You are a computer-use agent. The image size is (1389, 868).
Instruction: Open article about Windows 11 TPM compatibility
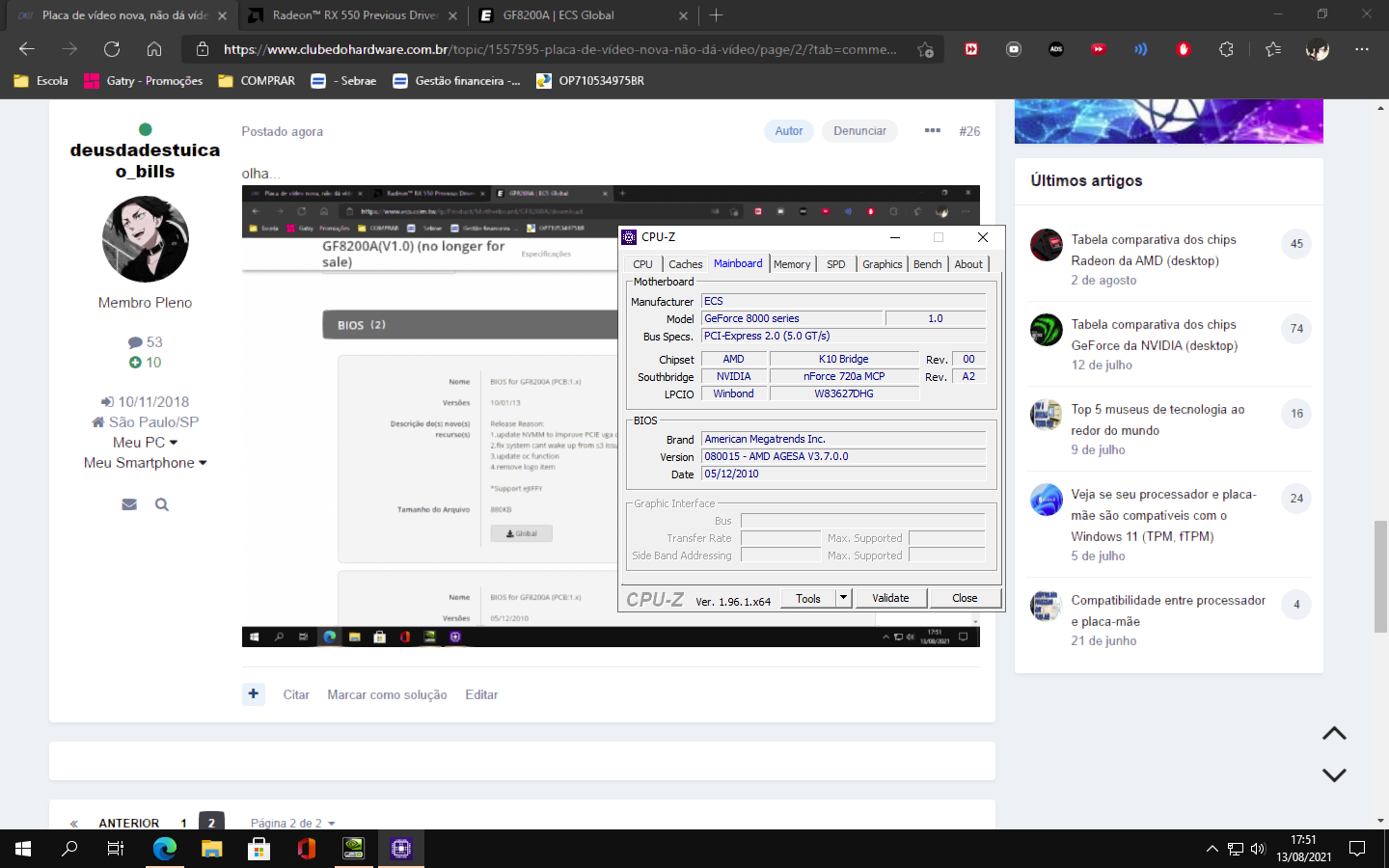pos(1163,515)
